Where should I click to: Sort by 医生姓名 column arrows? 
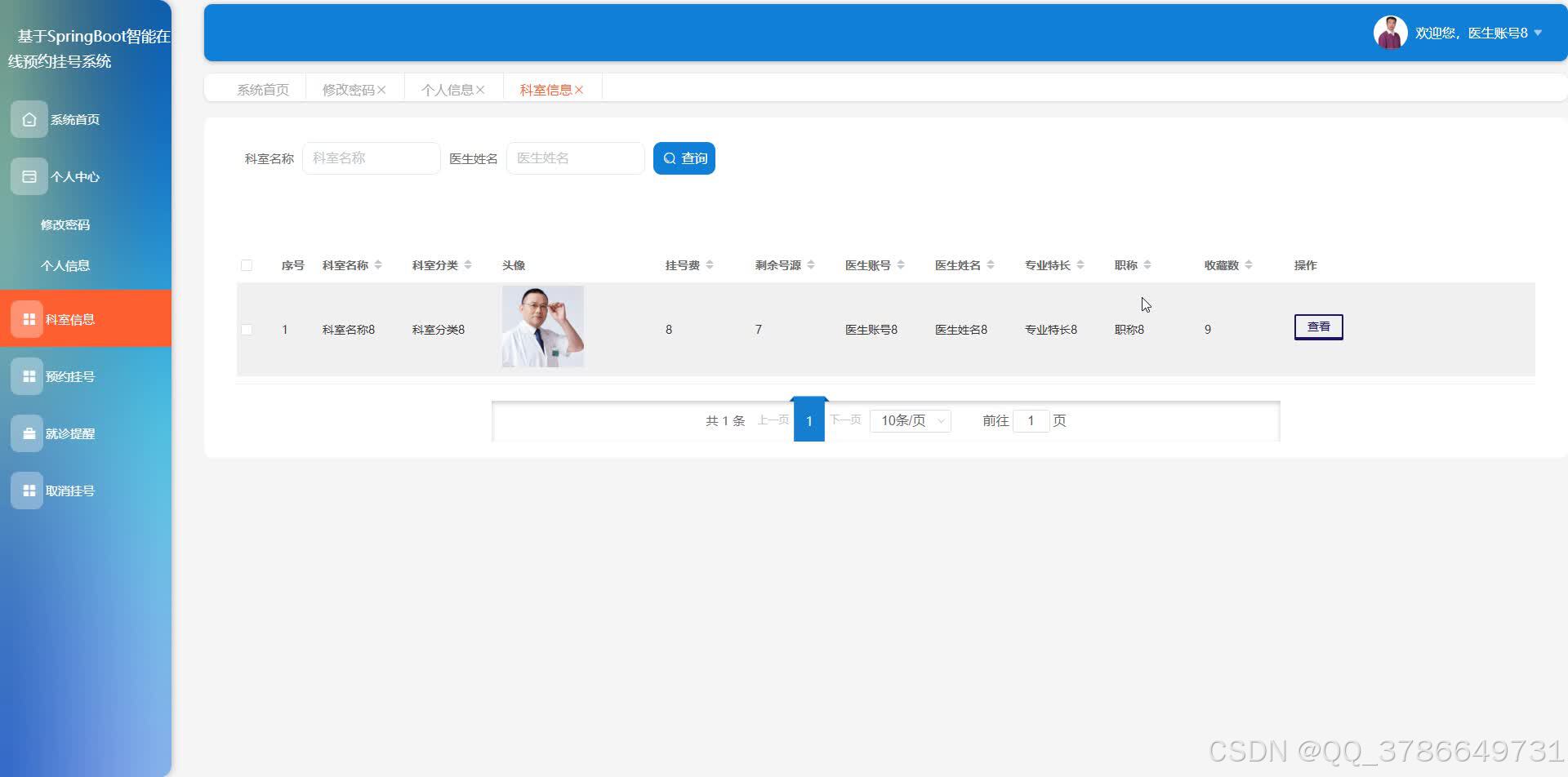tap(991, 265)
